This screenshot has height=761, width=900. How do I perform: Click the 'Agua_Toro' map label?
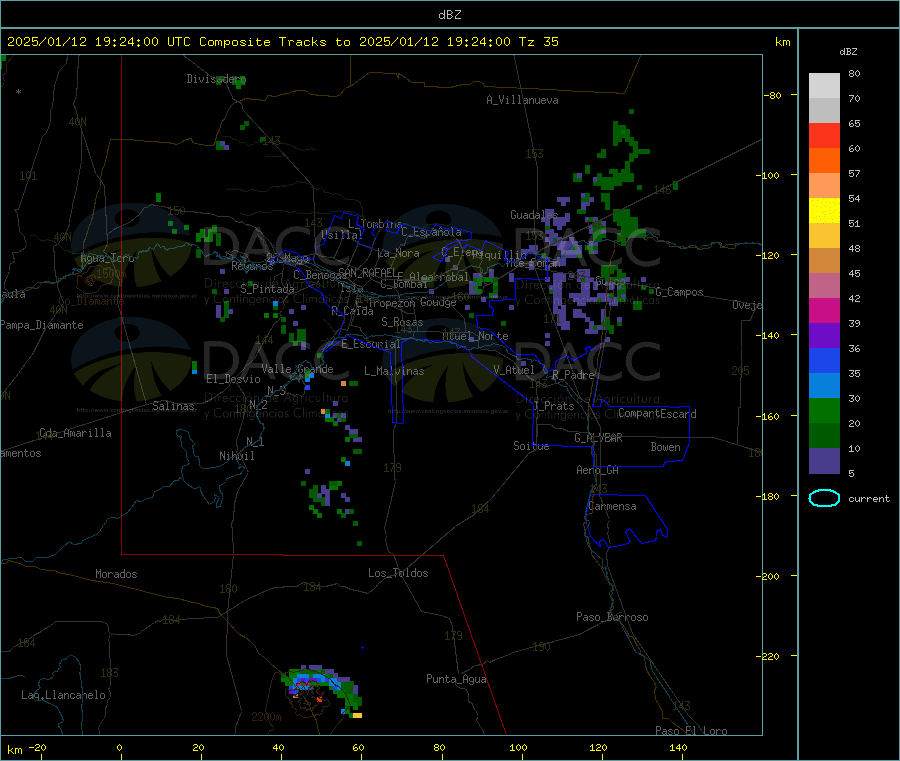click(107, 258)
